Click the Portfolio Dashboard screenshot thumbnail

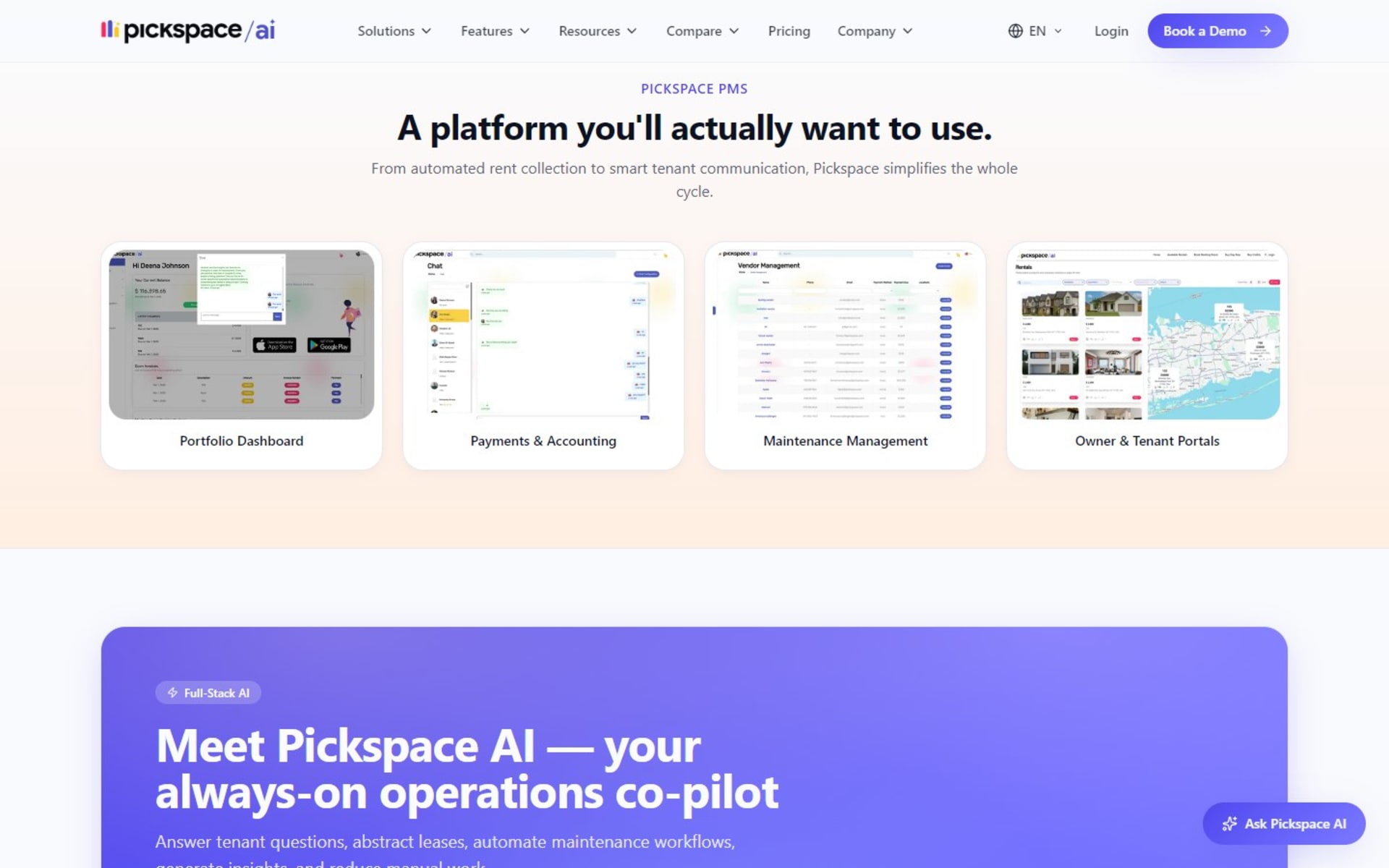(x=242, y=335)
